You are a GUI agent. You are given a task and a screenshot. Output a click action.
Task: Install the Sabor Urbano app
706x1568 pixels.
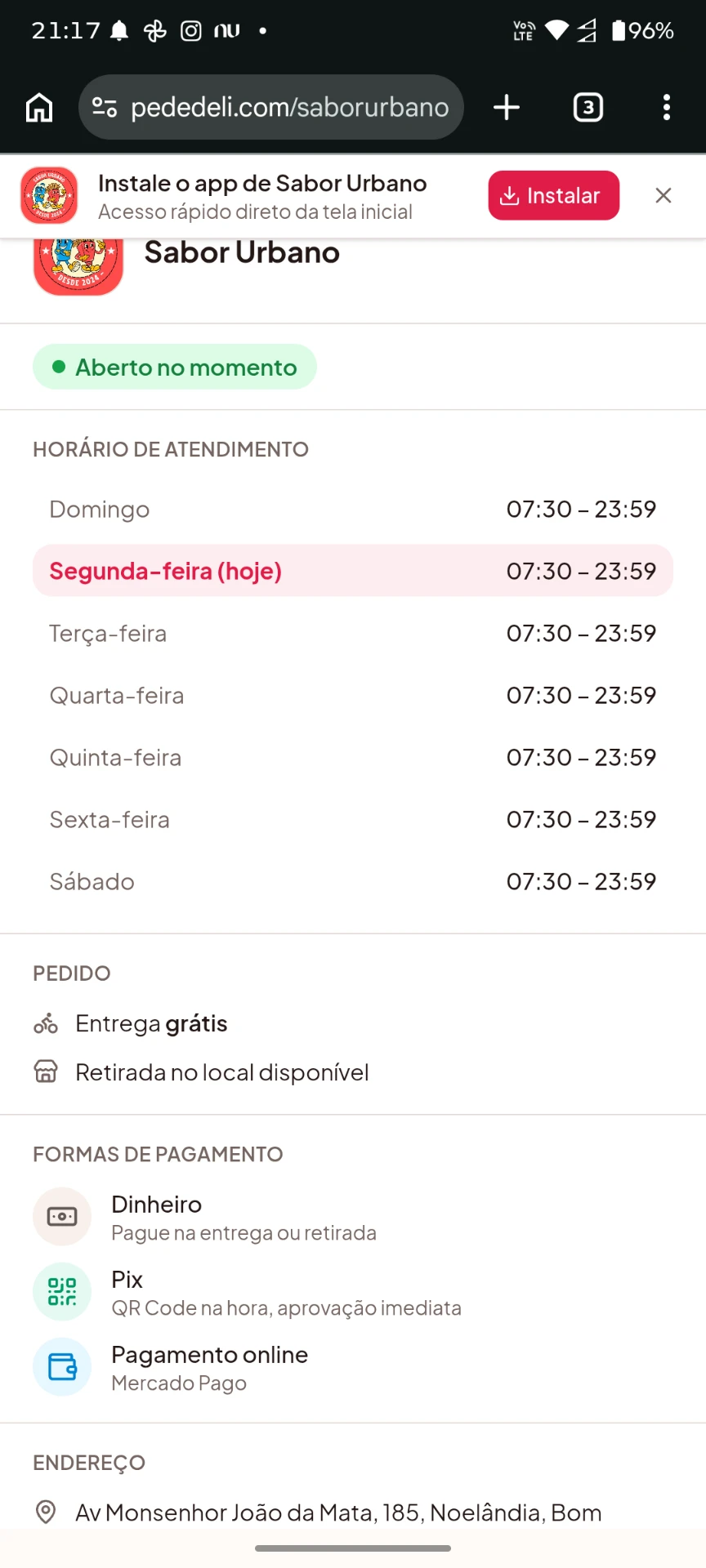(x=554, y=195)
